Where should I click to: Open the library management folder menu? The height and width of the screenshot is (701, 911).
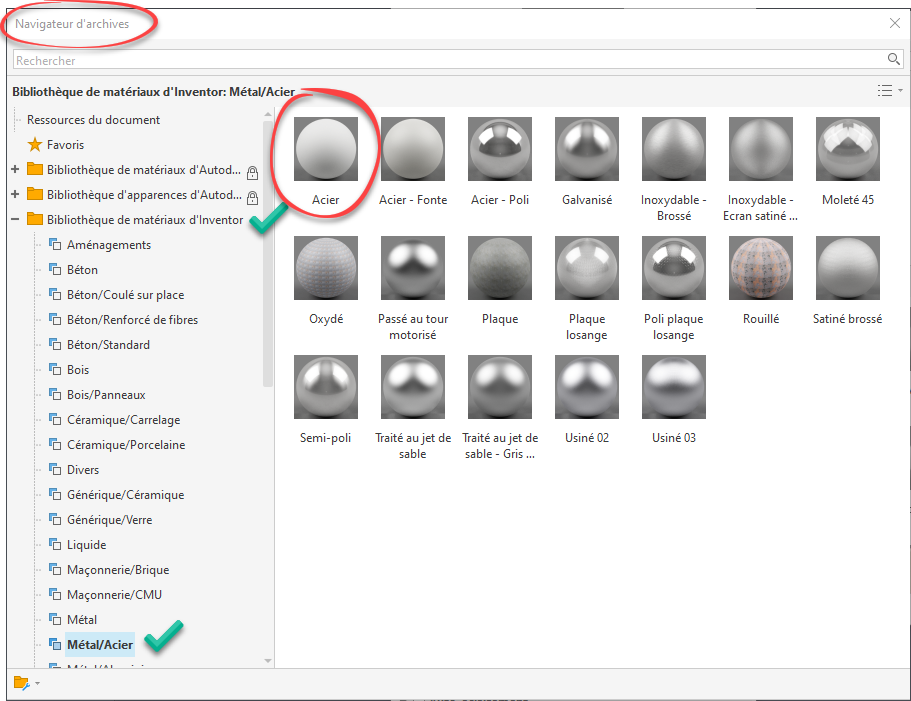[x=26, y=684]
